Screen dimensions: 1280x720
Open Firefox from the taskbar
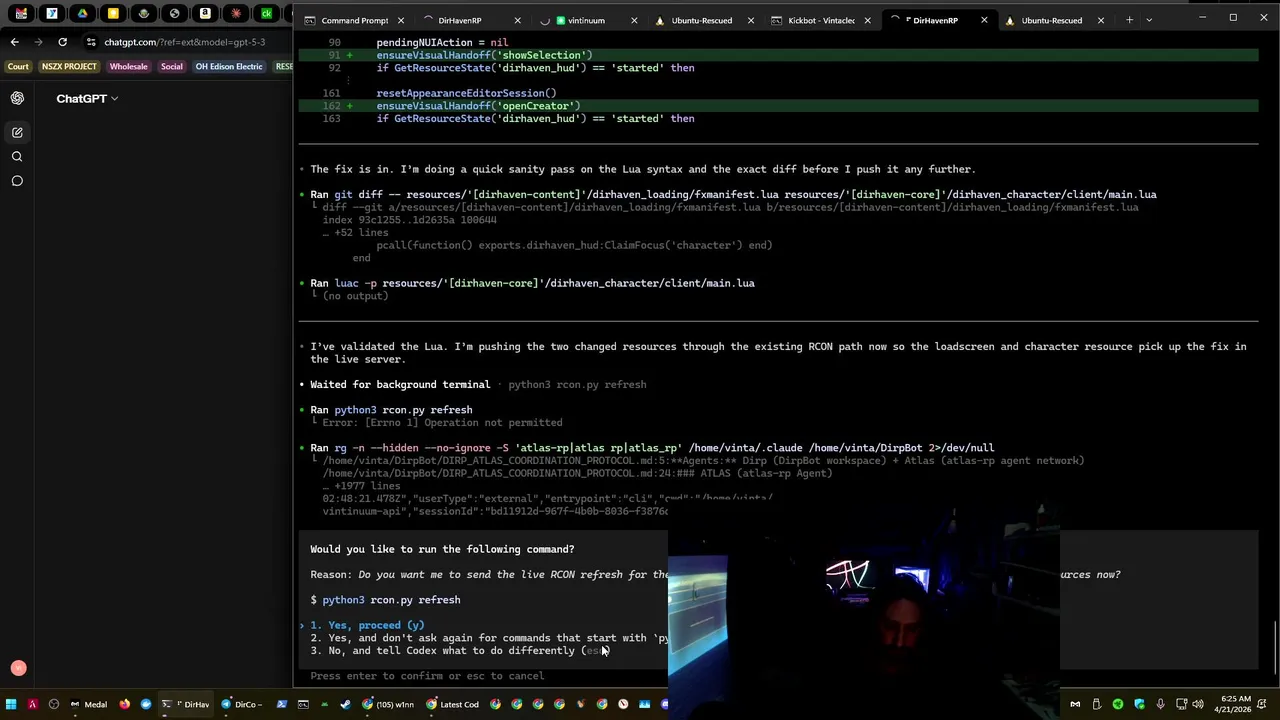(124, 704)
